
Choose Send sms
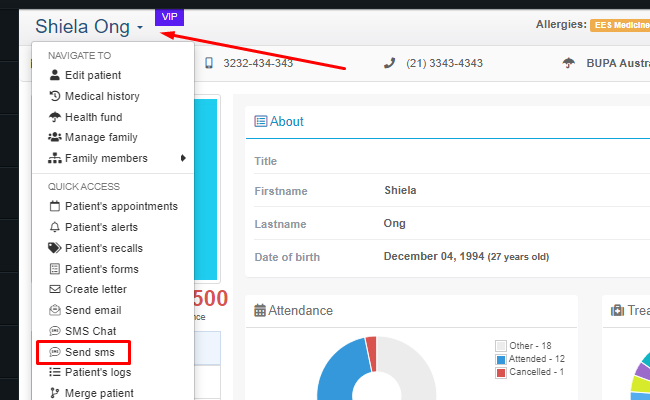point(90,352)
